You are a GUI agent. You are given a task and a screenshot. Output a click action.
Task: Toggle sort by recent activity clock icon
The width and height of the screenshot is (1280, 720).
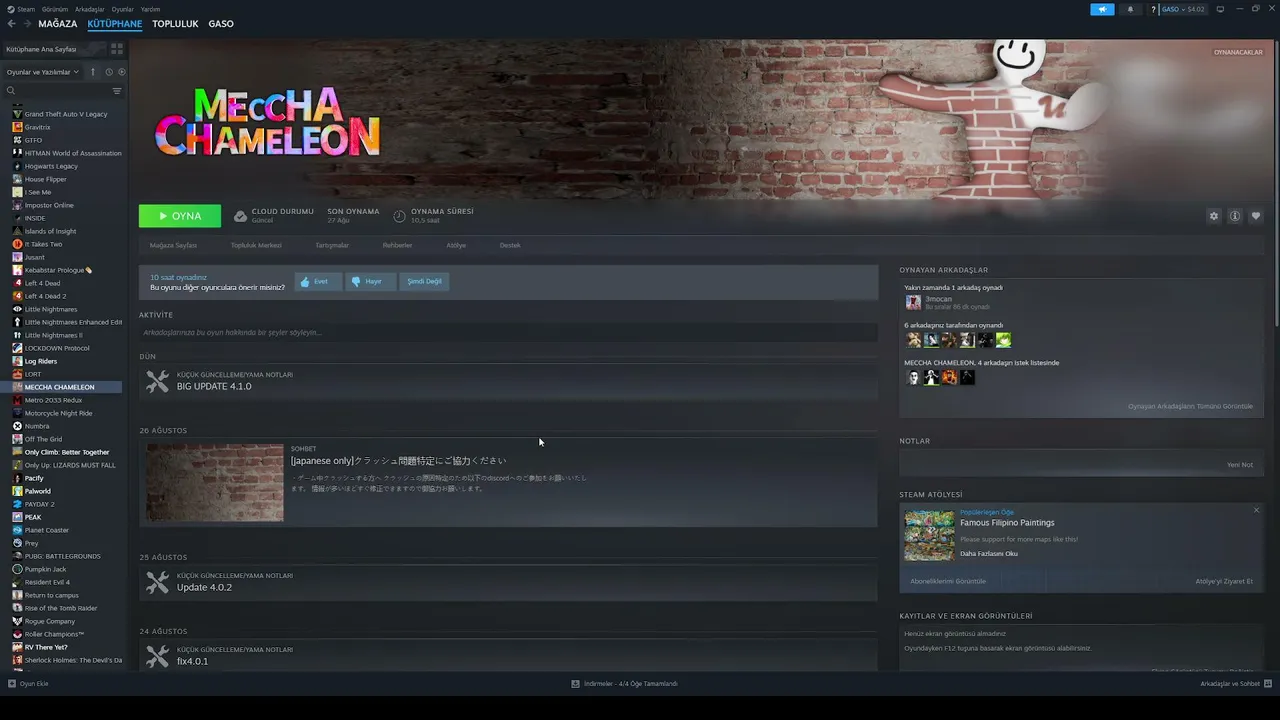(x=109, y=72)
